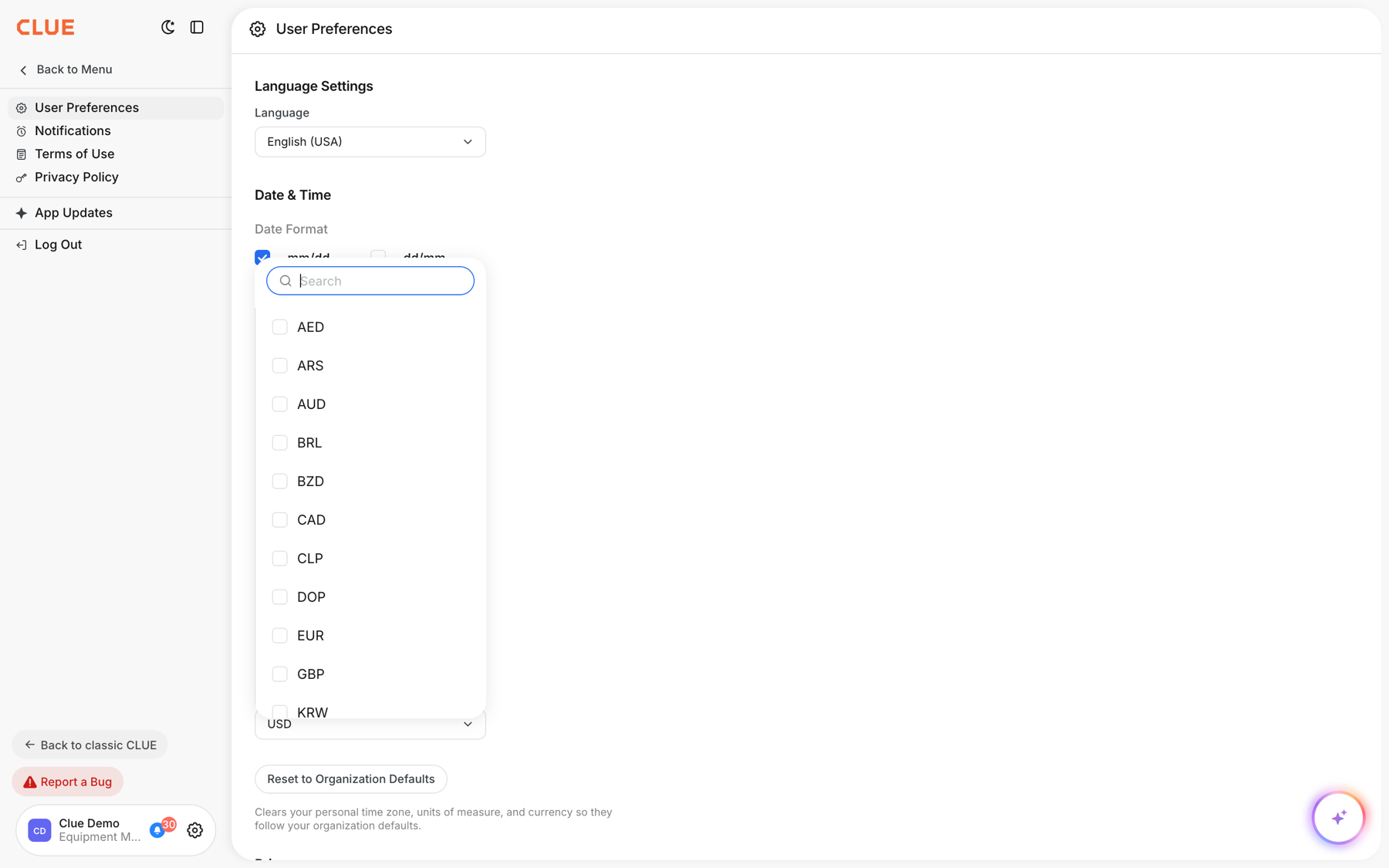Viewport: 1389px width, 868px height.
Task: Click Report a Bug button
Action: click(68, 782)
